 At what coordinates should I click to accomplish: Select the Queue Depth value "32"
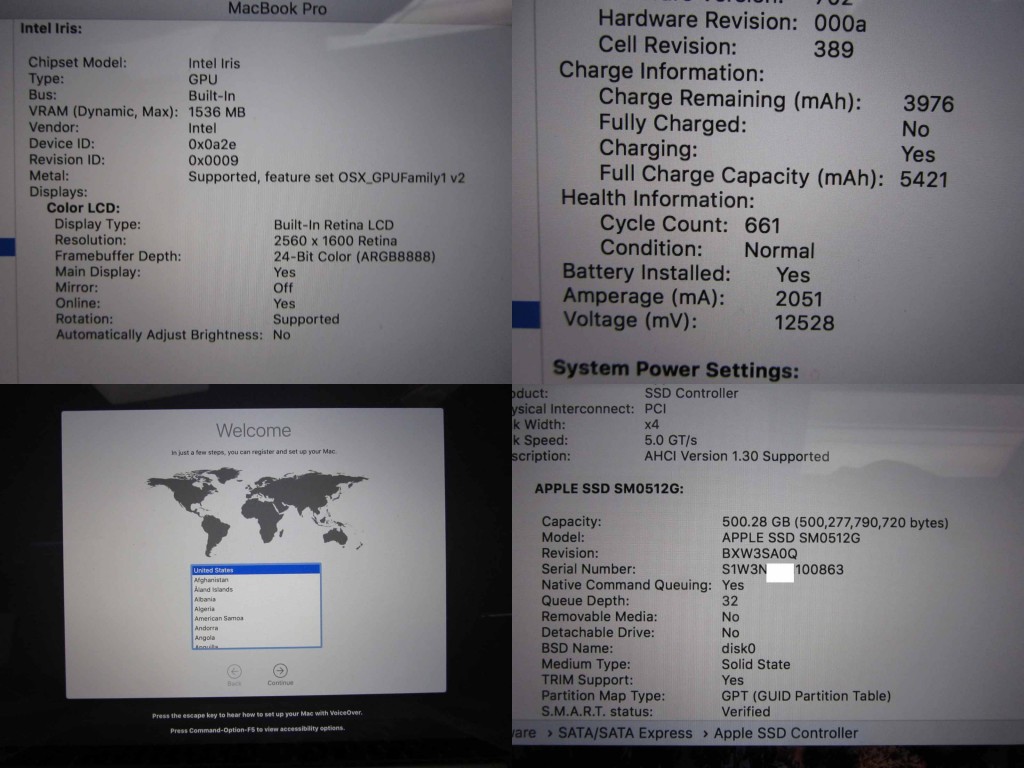[729, 601]
